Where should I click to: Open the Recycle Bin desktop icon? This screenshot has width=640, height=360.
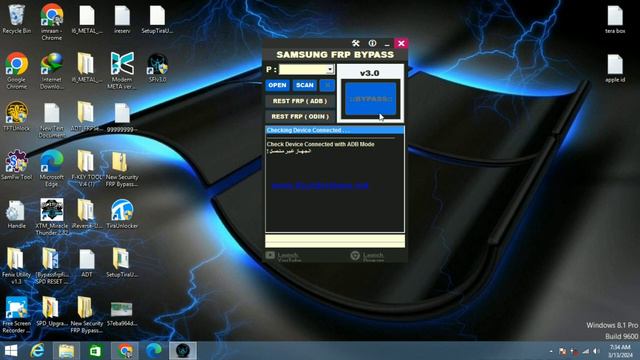16,20
